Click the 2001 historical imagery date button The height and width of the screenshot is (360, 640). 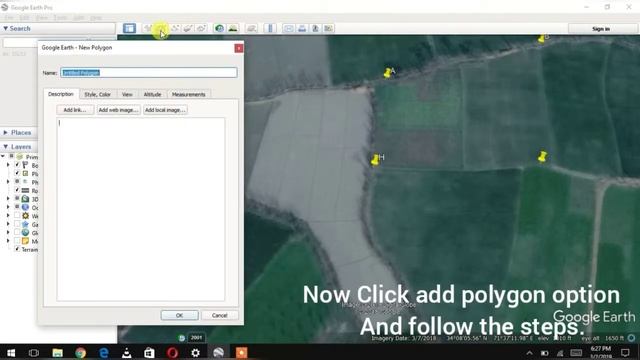point(197,338)
